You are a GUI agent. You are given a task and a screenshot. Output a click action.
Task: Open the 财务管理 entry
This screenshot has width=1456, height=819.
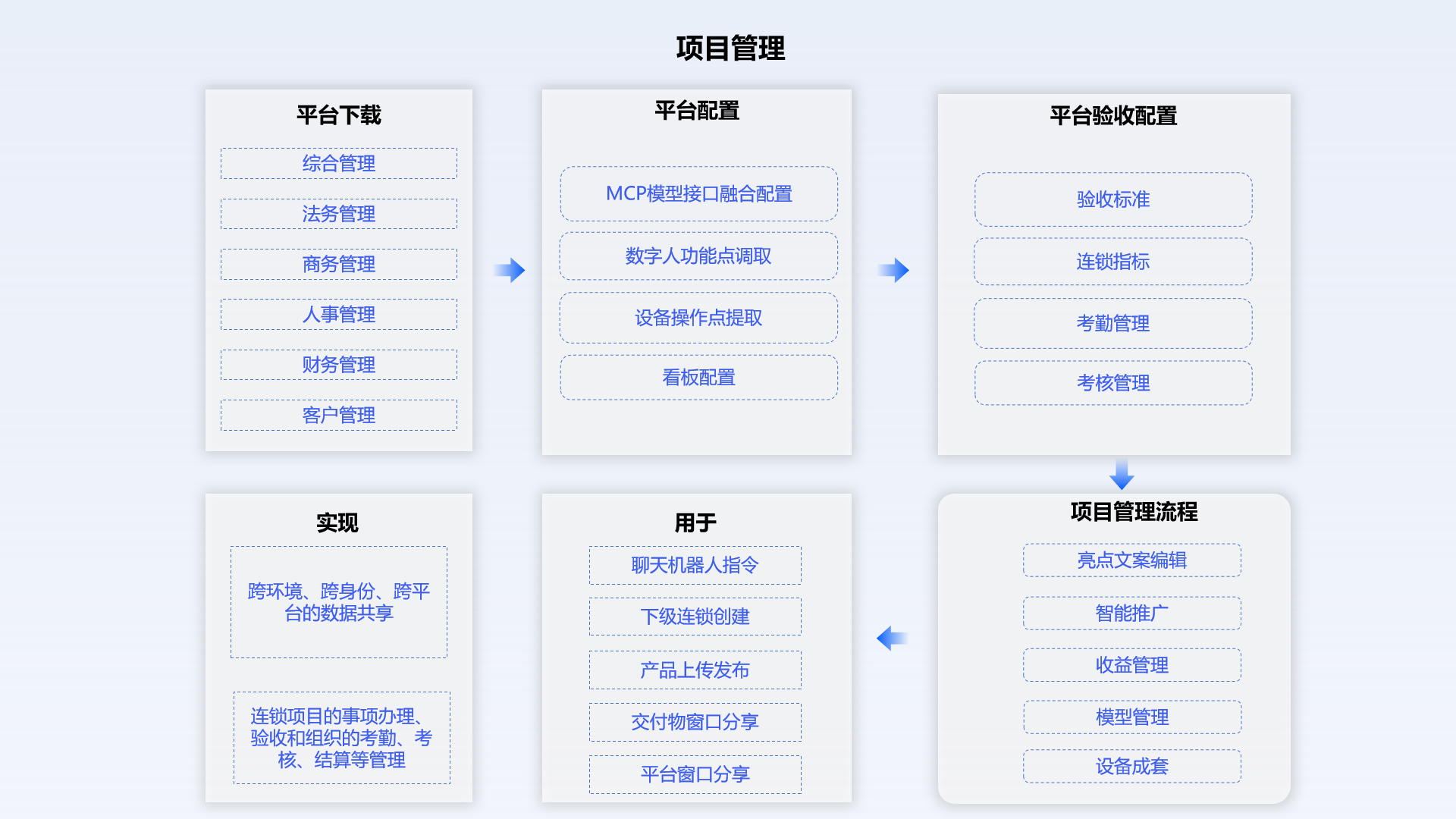coord(339,365)
